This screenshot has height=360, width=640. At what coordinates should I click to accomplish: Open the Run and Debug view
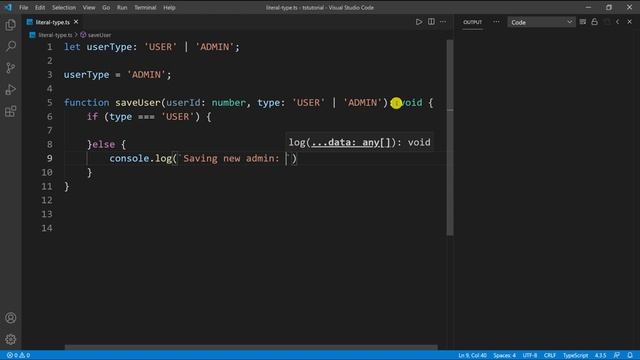click(x=11, y=89)
